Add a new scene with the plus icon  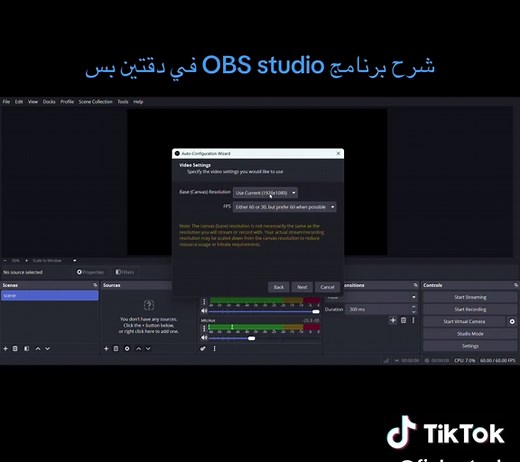point(5,348)
